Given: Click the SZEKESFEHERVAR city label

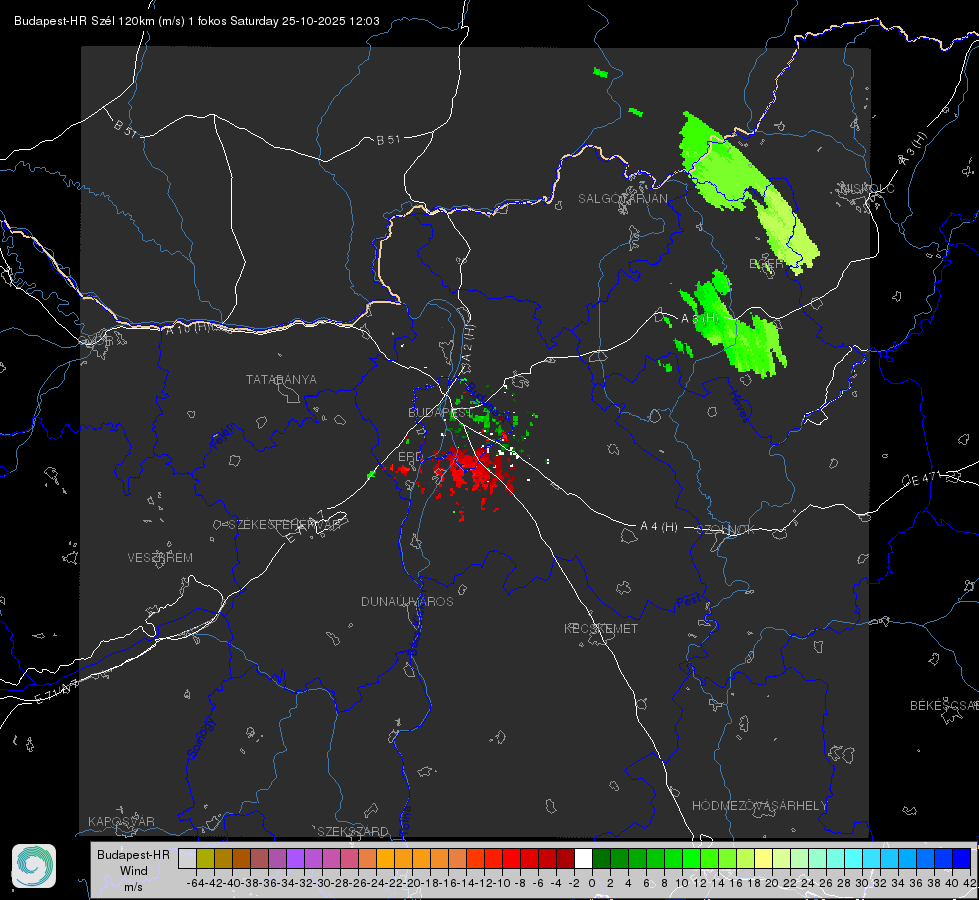Looking at the screenshot, I should pos(284,525).
